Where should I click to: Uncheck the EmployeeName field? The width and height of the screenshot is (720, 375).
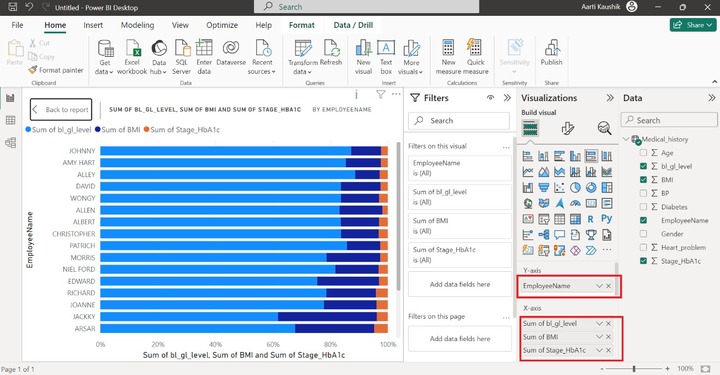click(x=643, y=220)
